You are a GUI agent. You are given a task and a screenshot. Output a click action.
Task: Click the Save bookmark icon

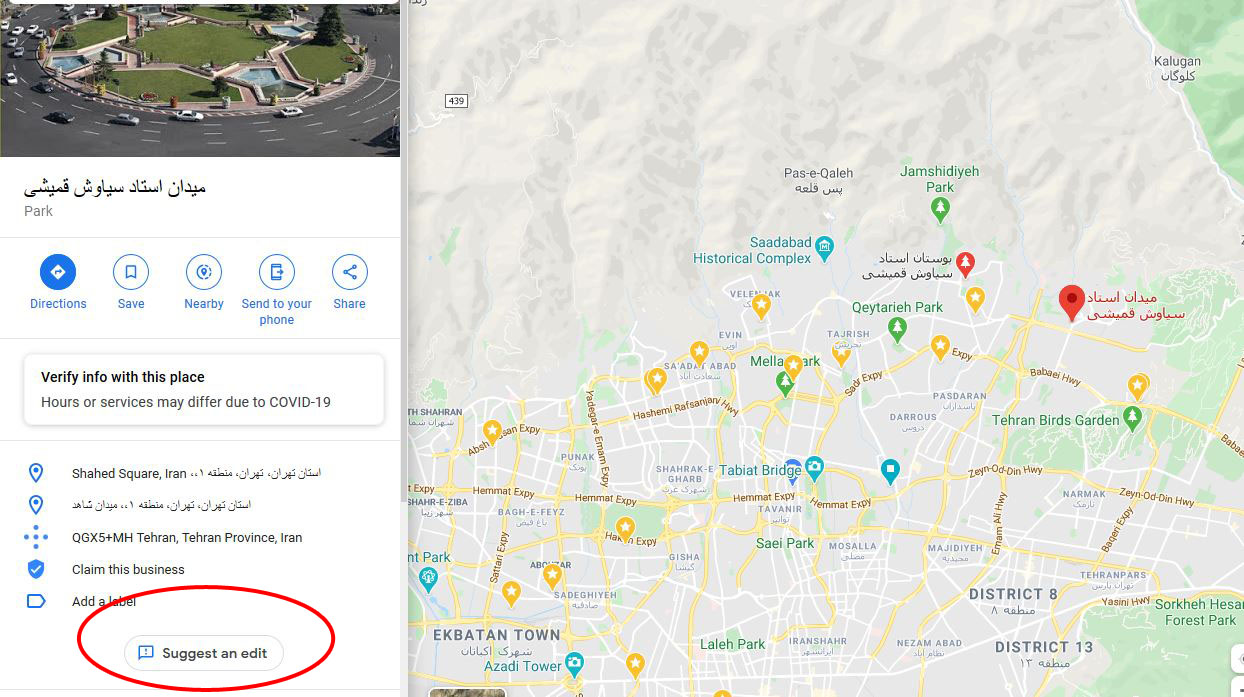[x=131, y=272]
